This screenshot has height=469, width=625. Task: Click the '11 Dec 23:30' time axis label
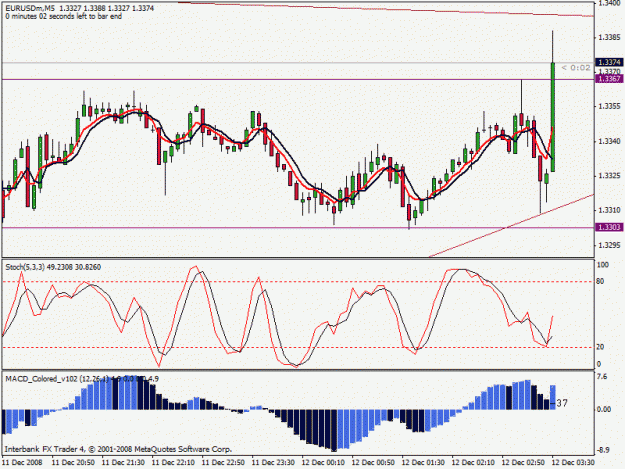tap(273, 463)
